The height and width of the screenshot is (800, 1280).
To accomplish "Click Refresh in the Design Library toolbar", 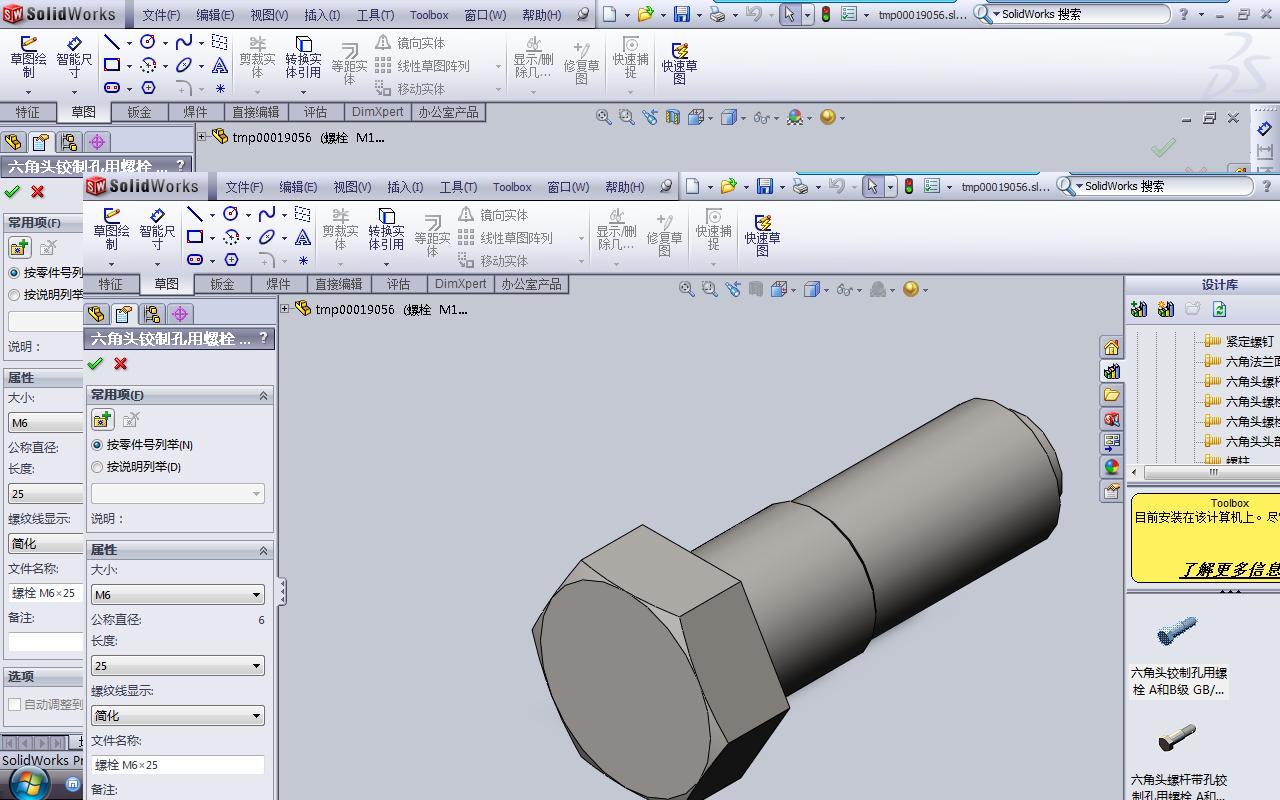I will 1219,309.
